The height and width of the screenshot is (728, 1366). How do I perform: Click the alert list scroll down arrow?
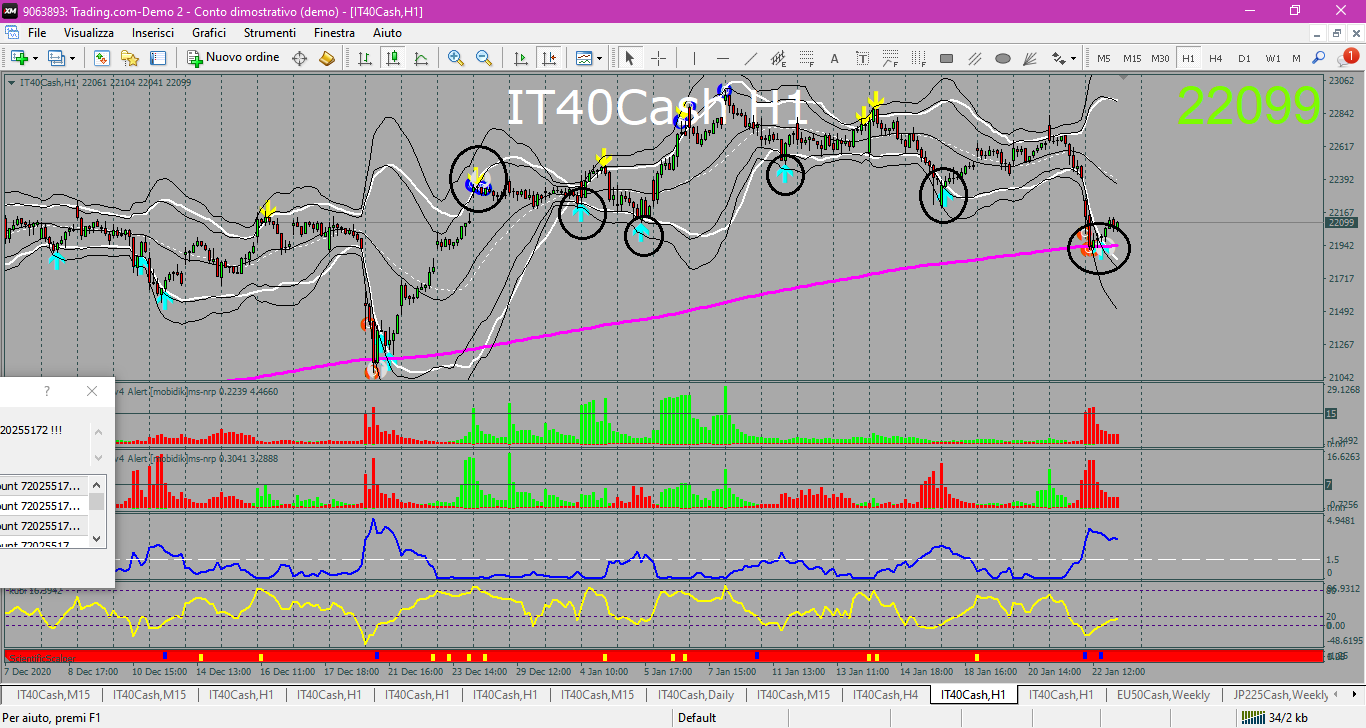(x=97, y=538)
